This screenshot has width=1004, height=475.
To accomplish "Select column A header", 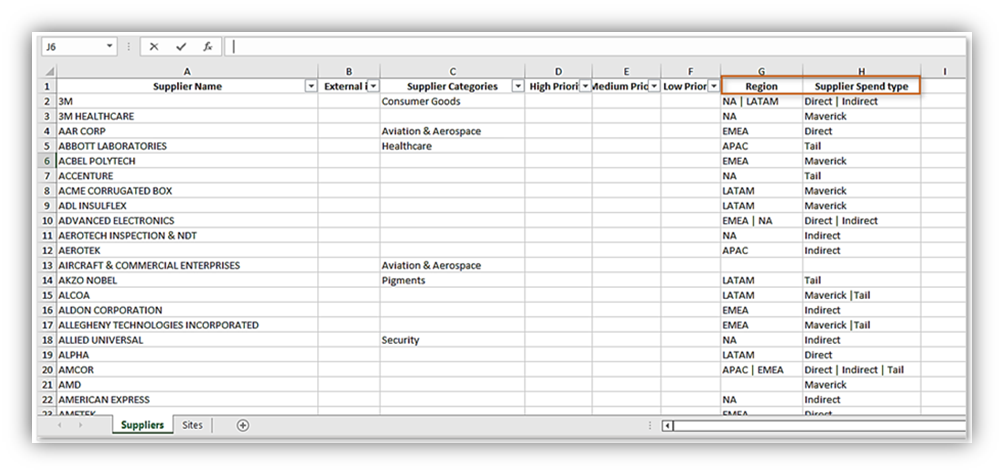I will point(188,72).
